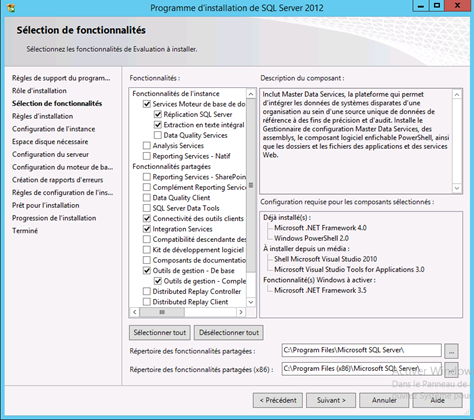The height and width of the screenshot is (420, 474).
Task: Tick the SQL Server Data Tools checkbox
Action: pos(147,208)
